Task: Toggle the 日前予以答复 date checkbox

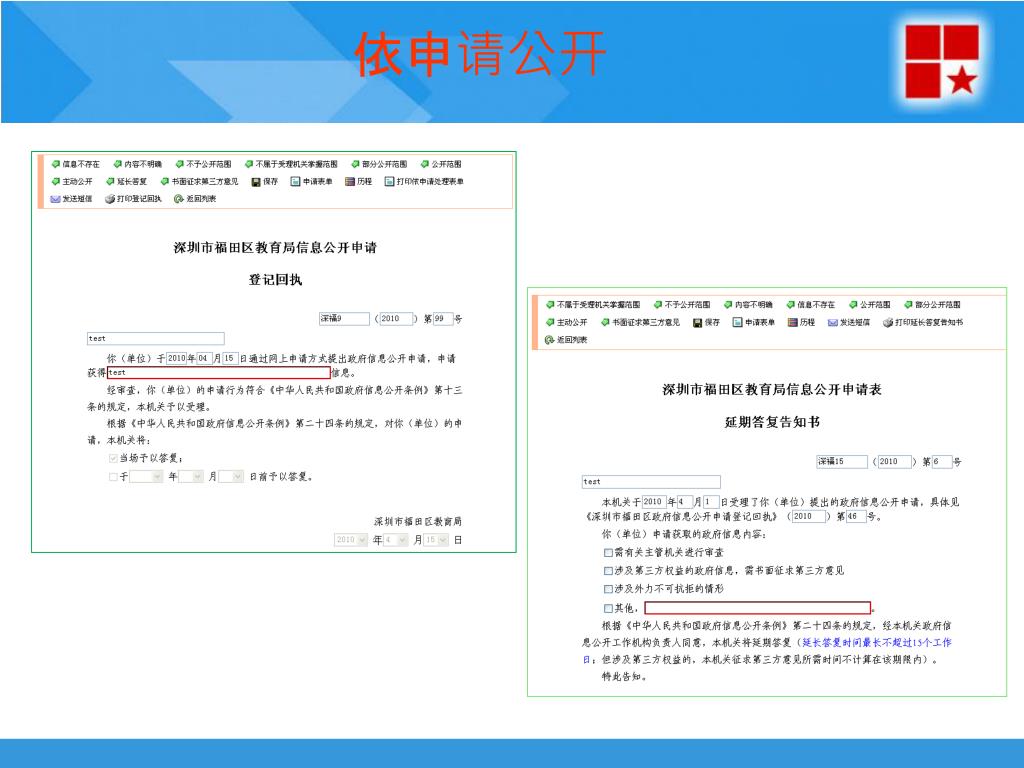Action: point(113,477)
